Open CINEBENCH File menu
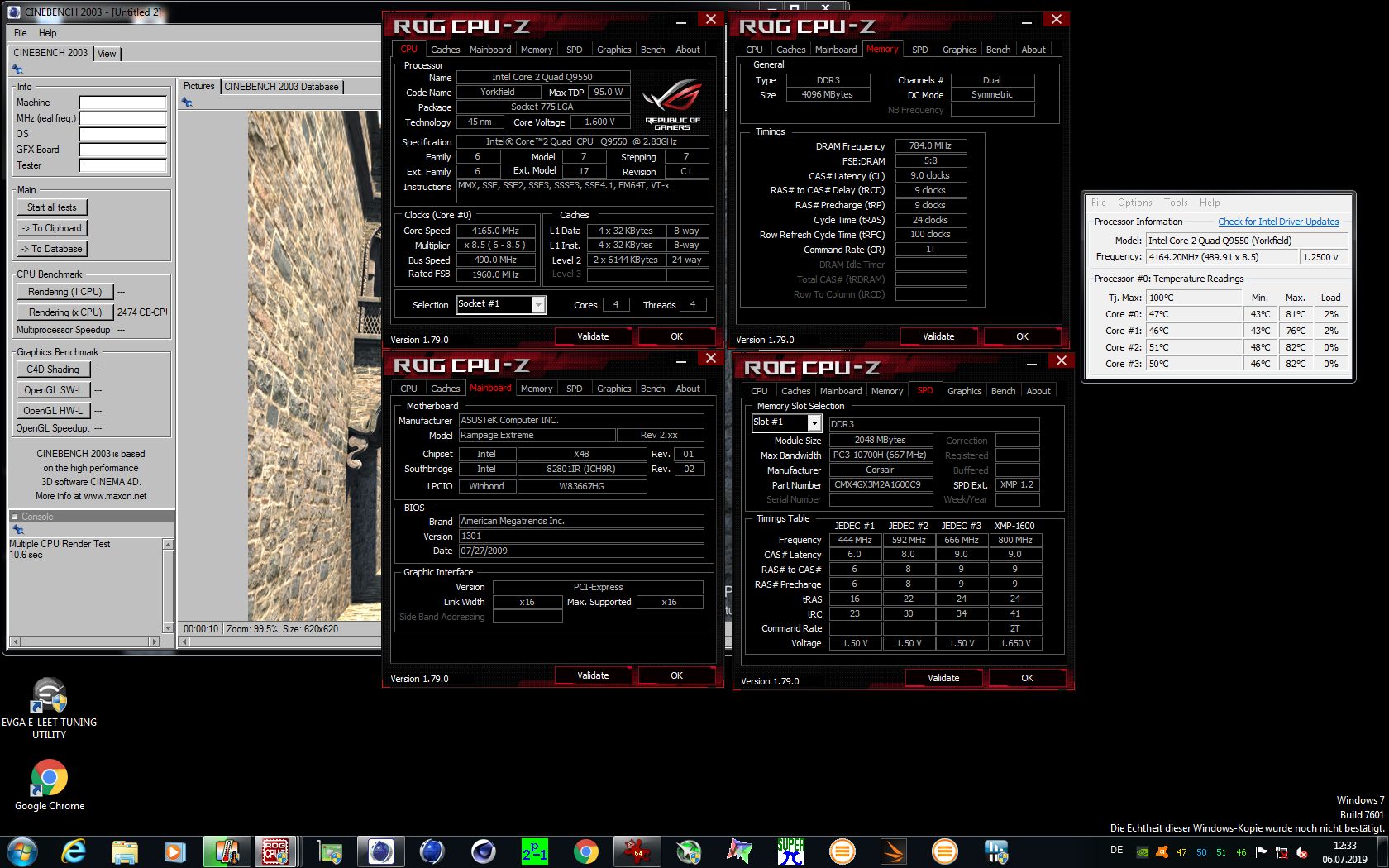This screenshot has width=1389, height=868. coord(21,33)
